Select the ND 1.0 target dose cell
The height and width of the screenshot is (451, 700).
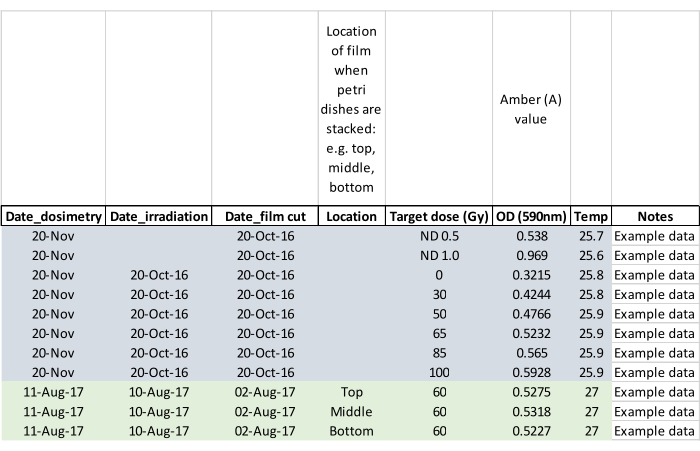(439, 255)
